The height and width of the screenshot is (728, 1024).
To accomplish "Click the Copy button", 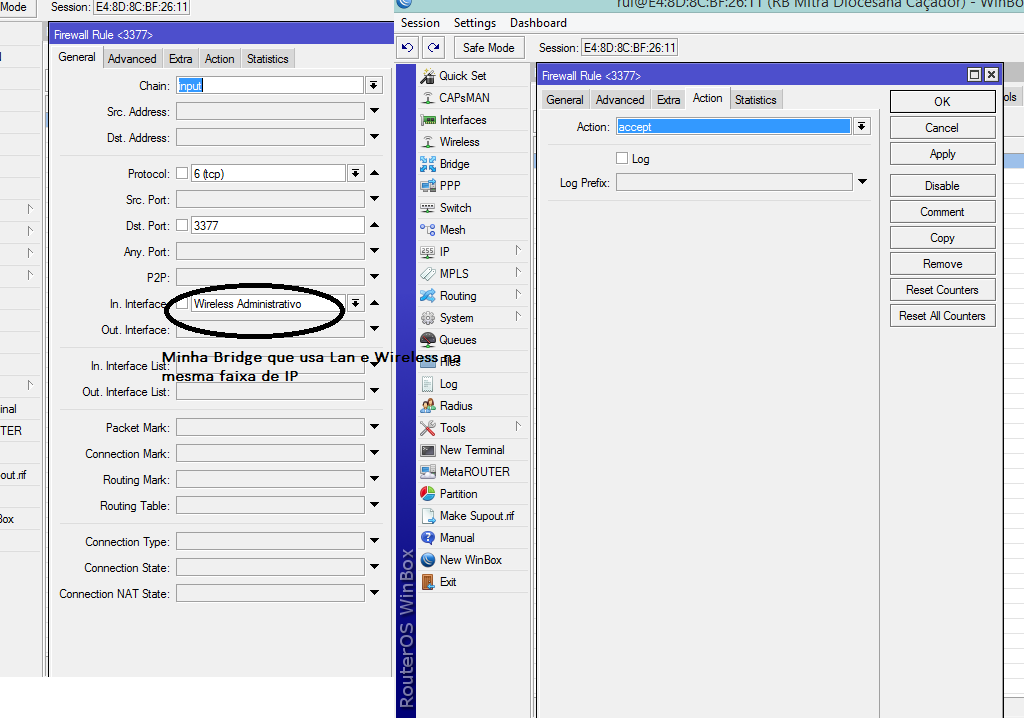I will tap(942, 238).
